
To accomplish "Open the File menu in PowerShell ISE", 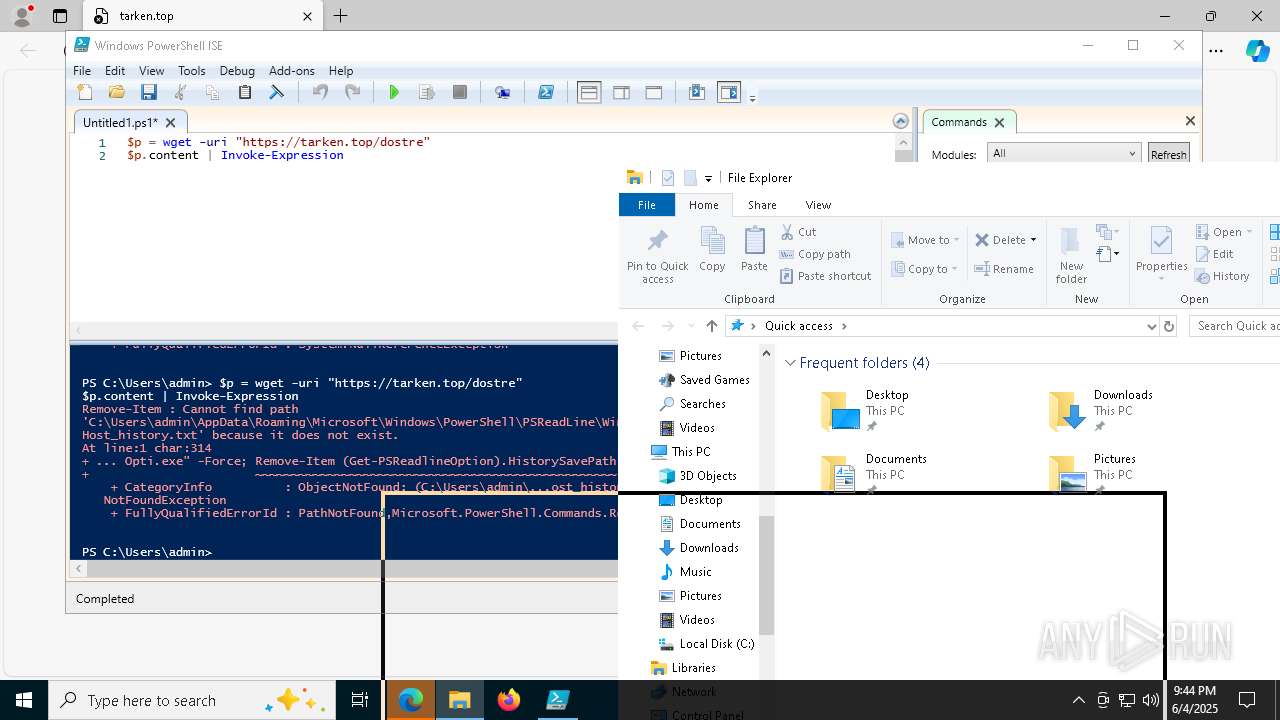I will tap(82, 71).
